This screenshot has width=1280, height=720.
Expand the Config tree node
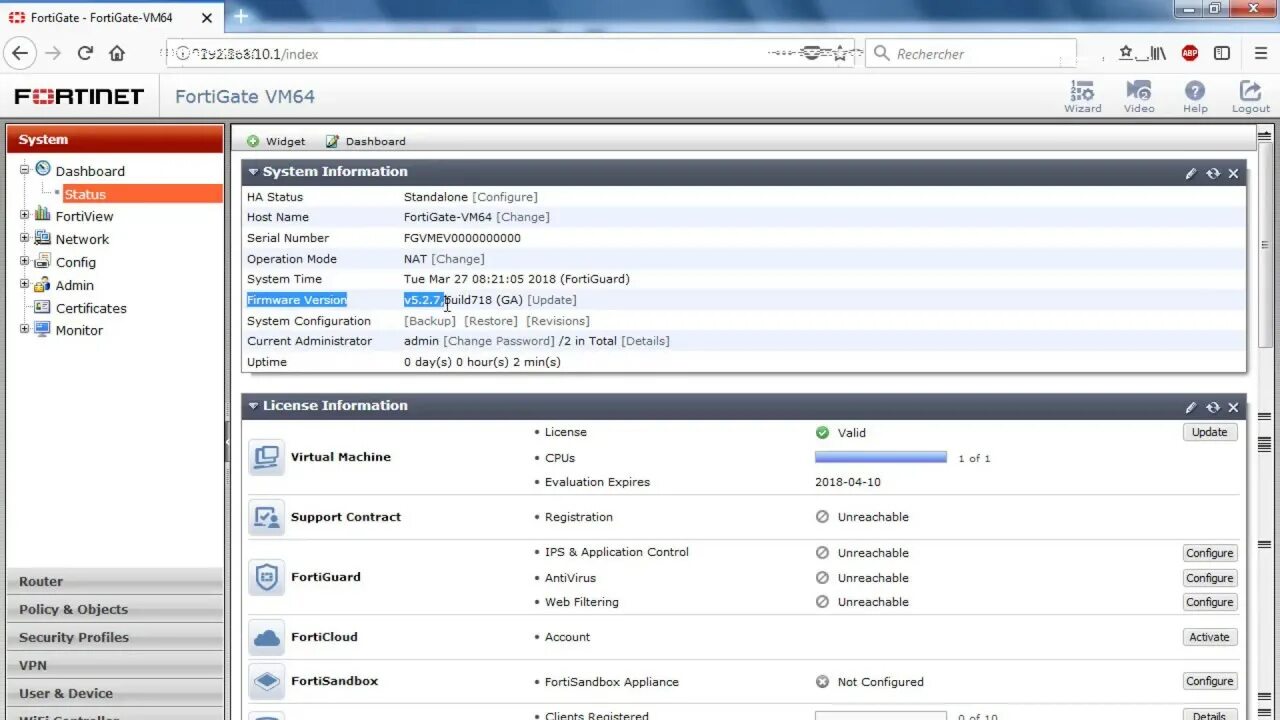pyautogui.click(x=25, y=261)
